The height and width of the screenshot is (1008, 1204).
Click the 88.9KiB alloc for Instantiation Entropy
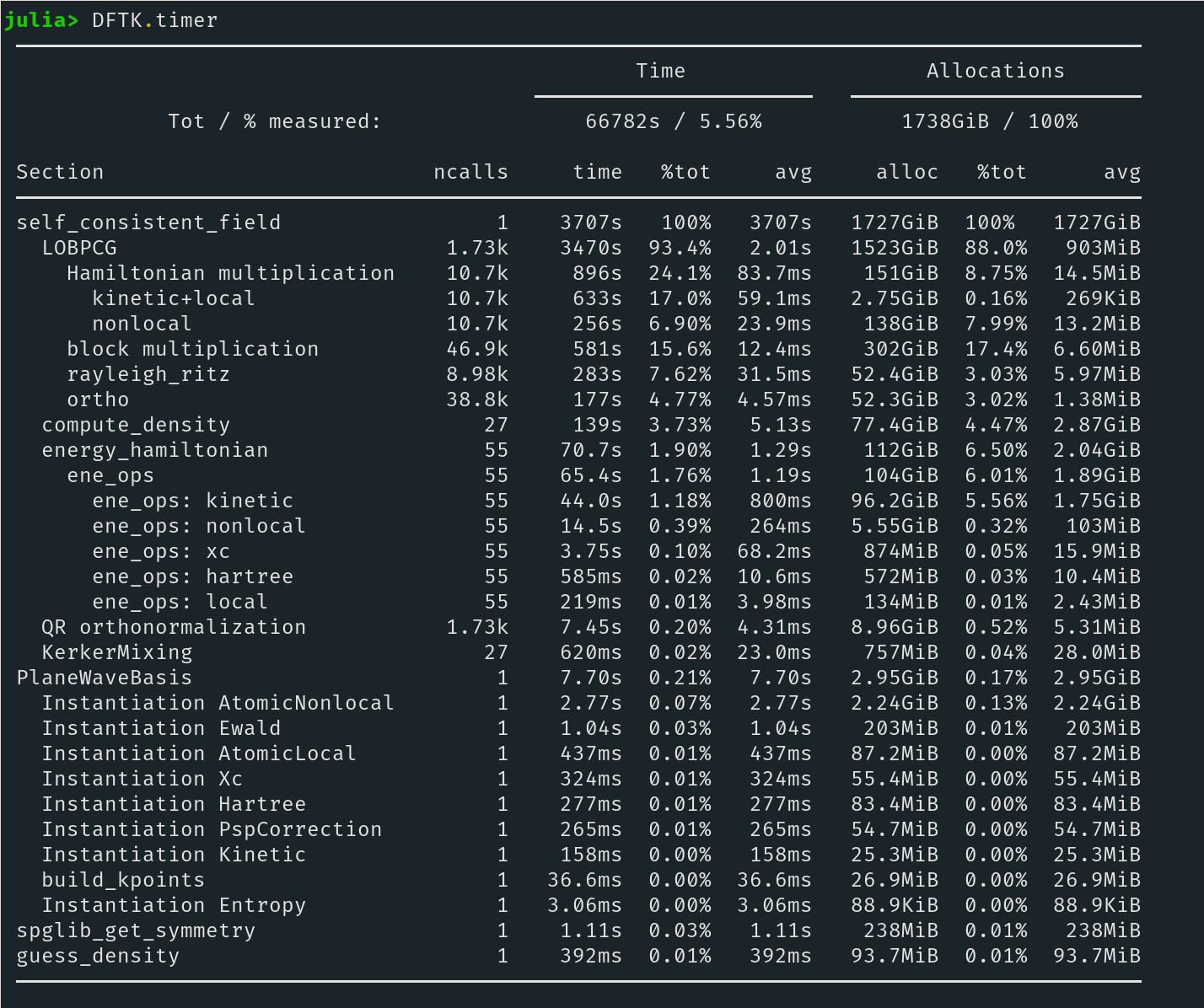895,905
